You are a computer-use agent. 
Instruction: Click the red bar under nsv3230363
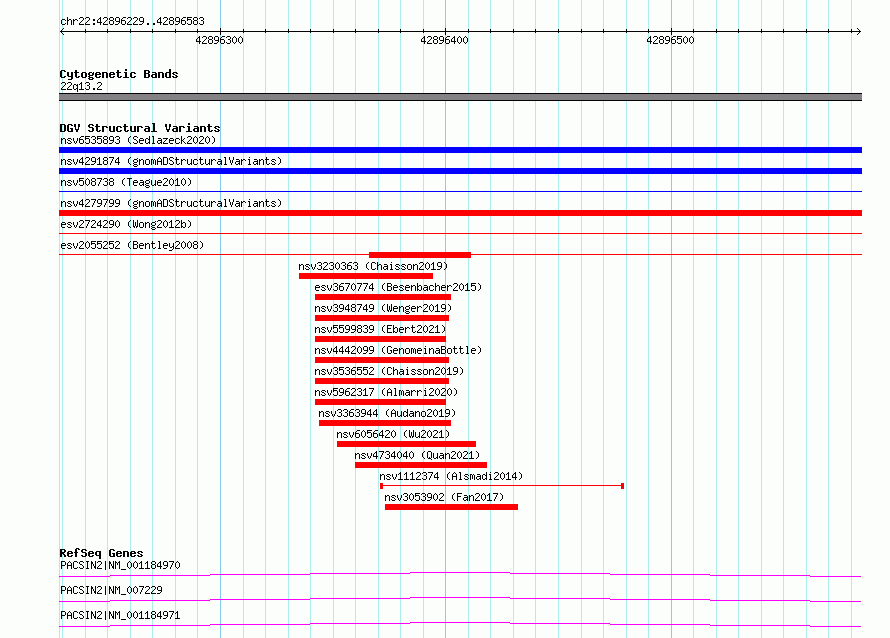[366, 276]
